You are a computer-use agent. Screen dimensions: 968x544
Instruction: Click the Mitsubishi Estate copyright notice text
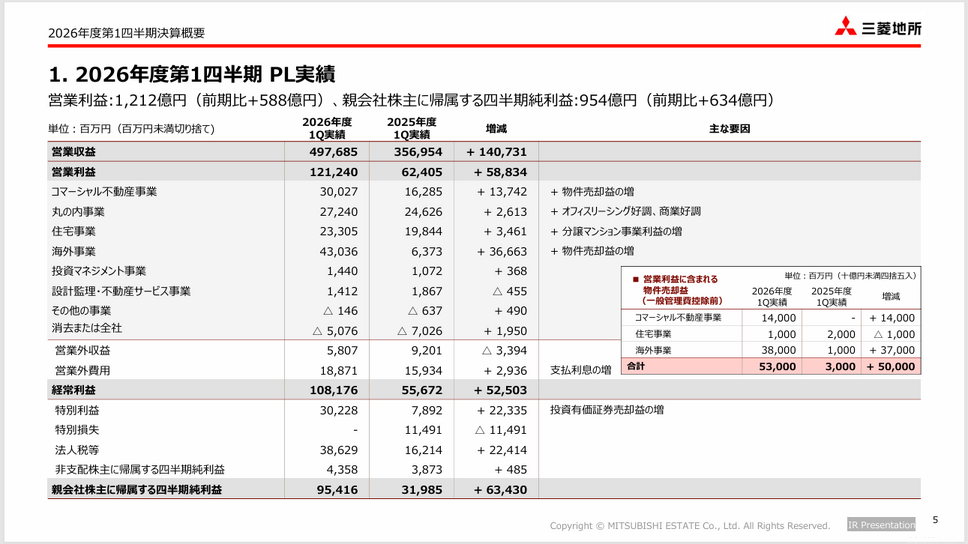(x=690, y=525)
